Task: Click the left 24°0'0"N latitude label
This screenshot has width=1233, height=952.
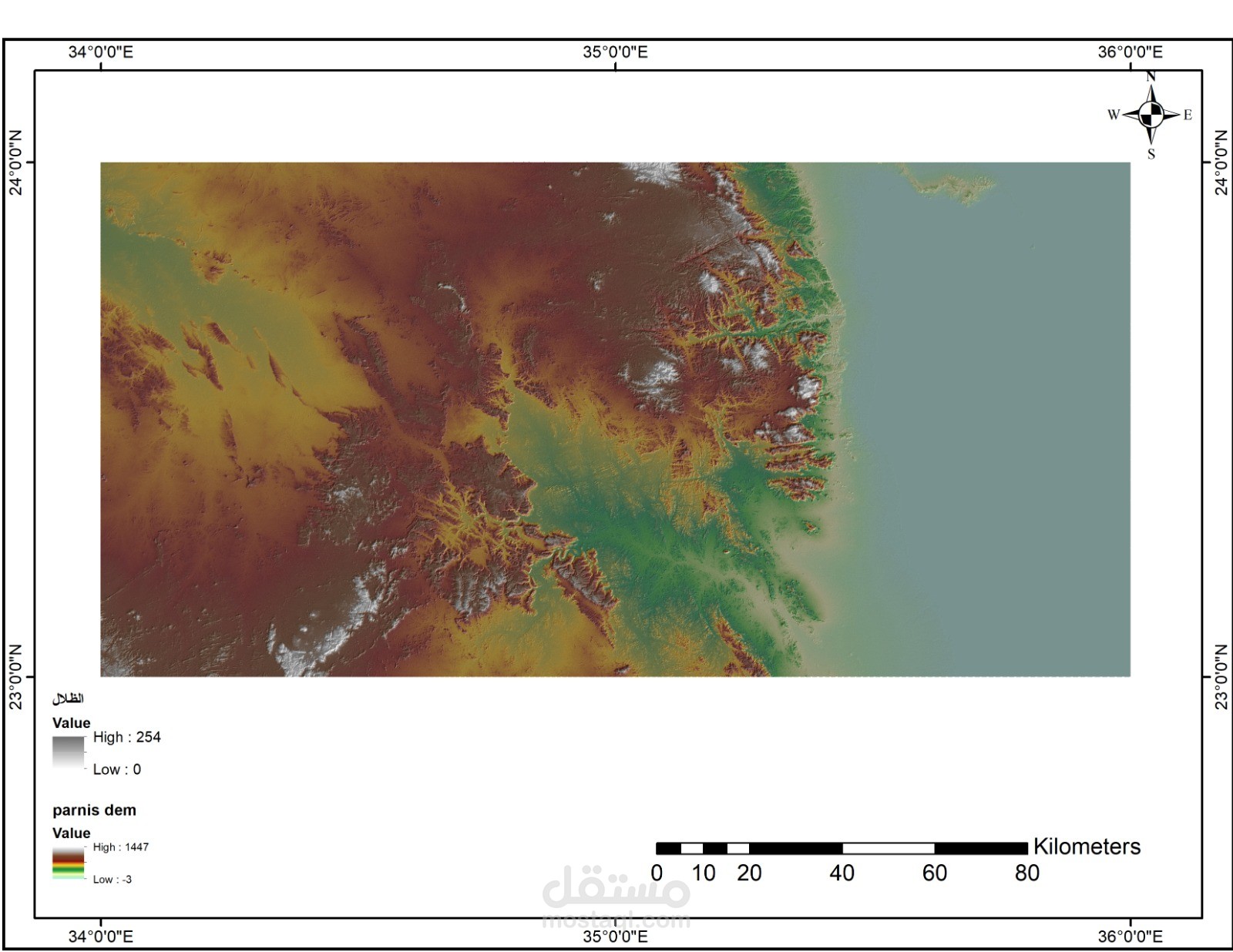Action: pyautogui.click(x=16, y=163)
